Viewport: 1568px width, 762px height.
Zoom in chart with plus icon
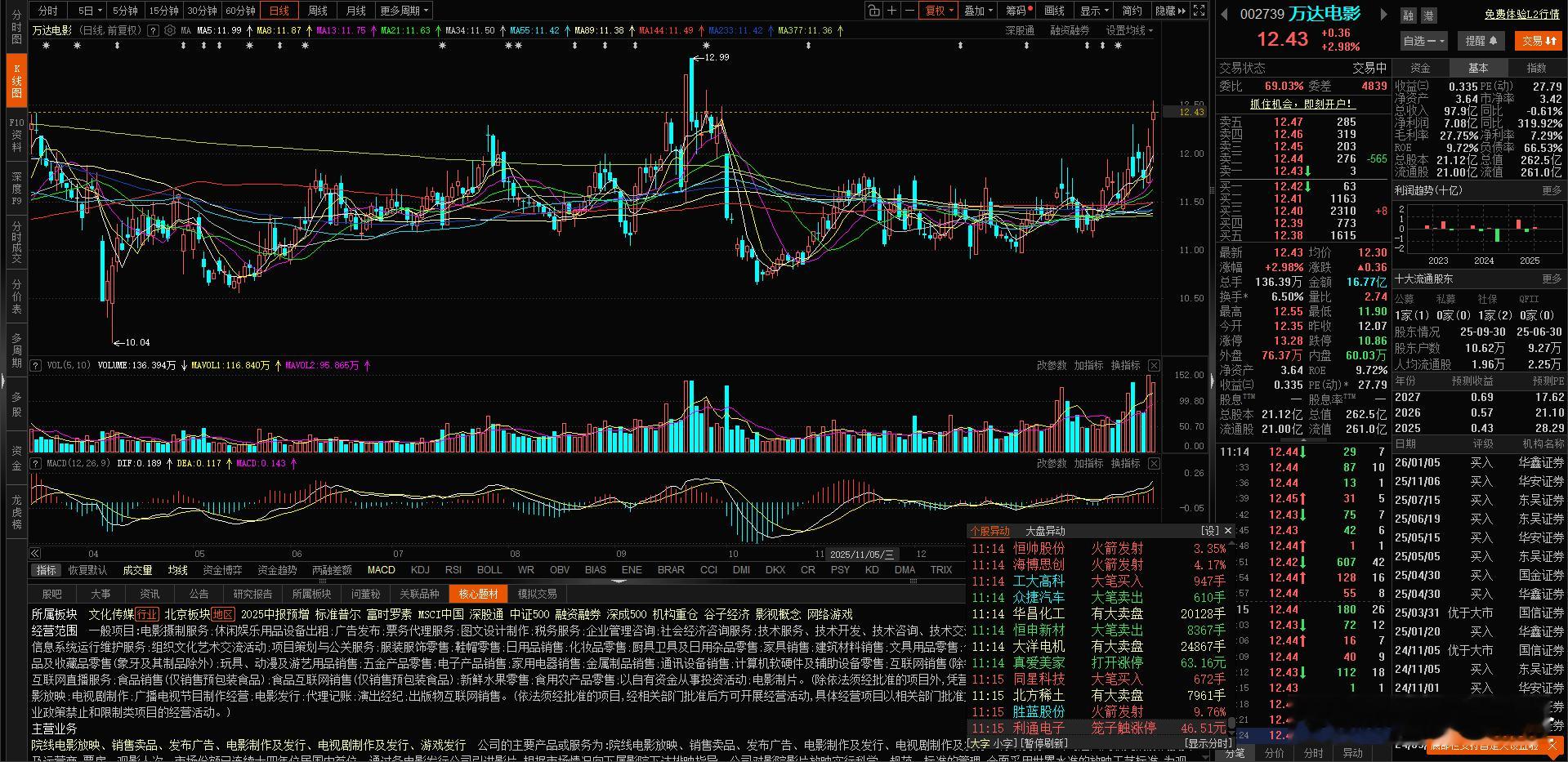[892, 11]
